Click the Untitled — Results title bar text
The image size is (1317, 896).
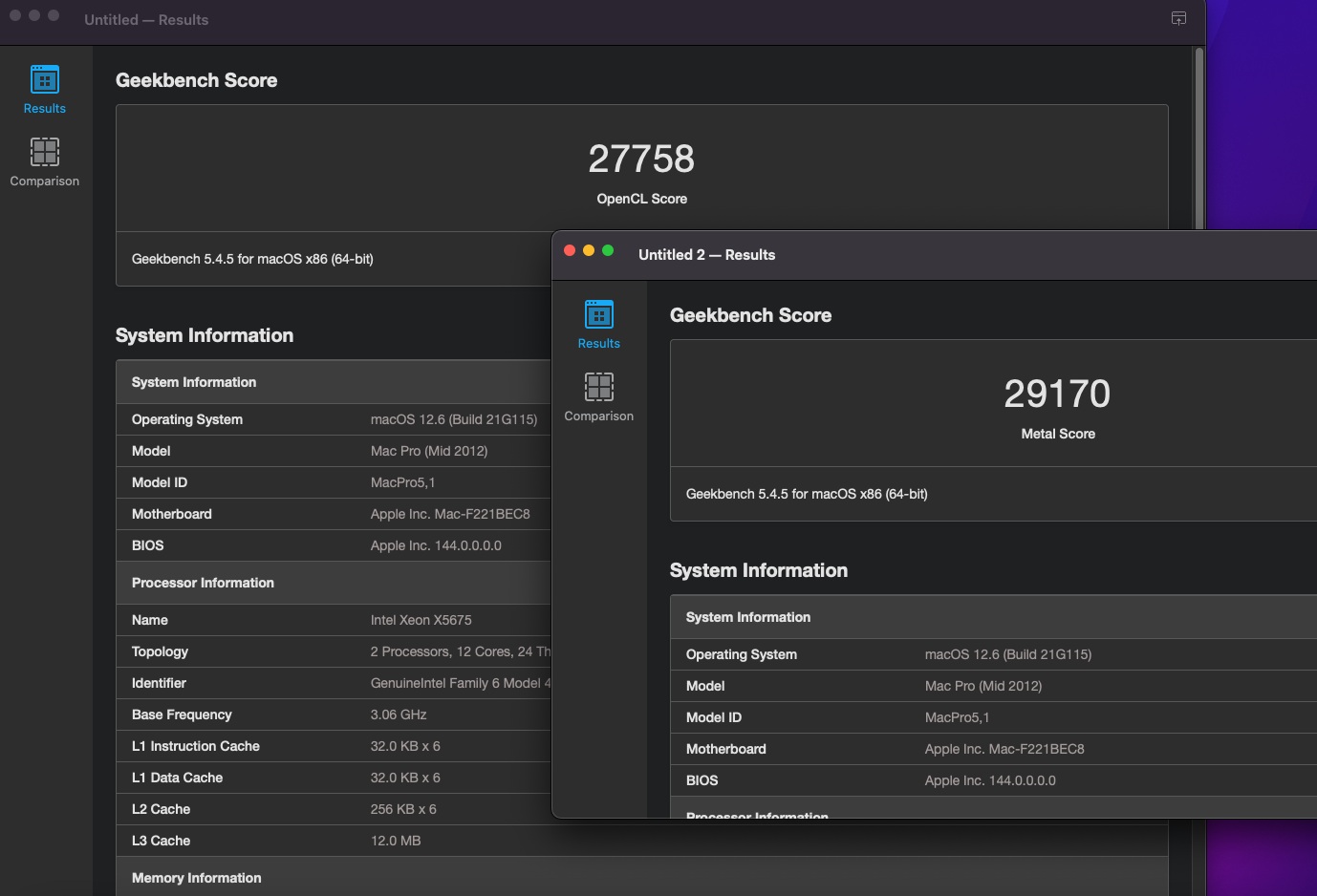click(x=146, y=20)
